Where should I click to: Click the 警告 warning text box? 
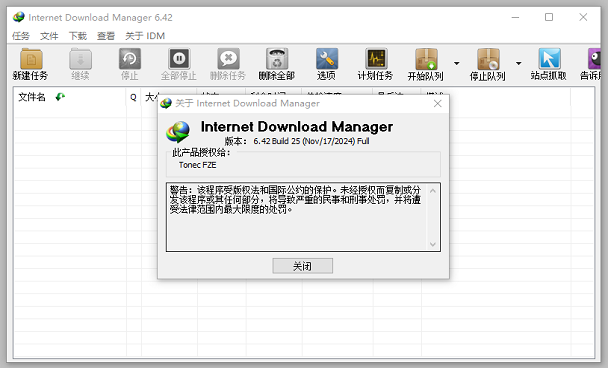(303, 217)
